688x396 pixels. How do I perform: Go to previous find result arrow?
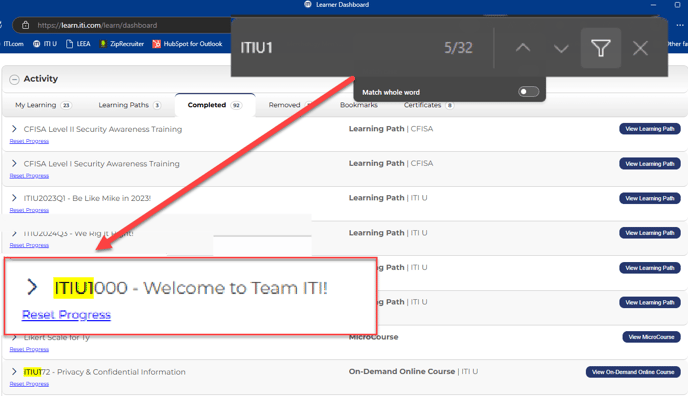coord(523,48)
